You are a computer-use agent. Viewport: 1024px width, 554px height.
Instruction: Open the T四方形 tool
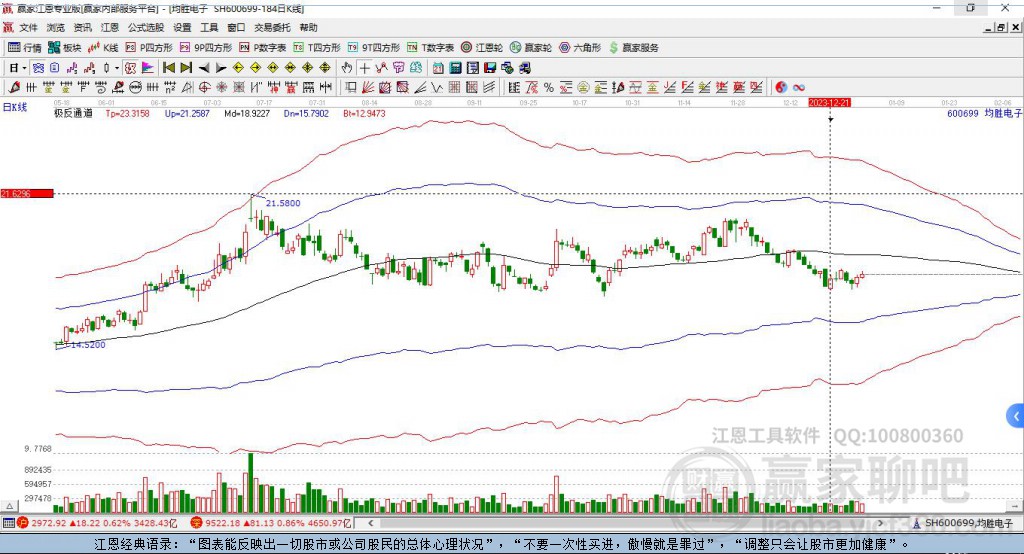tap(317, 48)
